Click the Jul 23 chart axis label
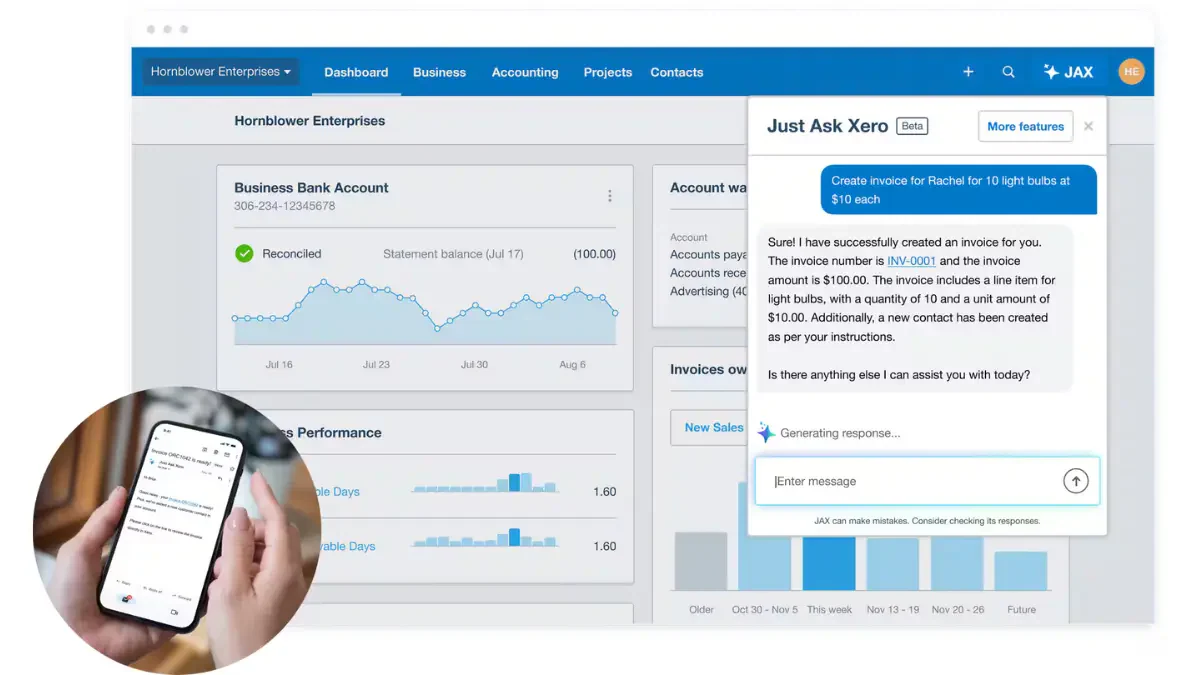This screenshot has height=675, width=1200. click(376, 364)
